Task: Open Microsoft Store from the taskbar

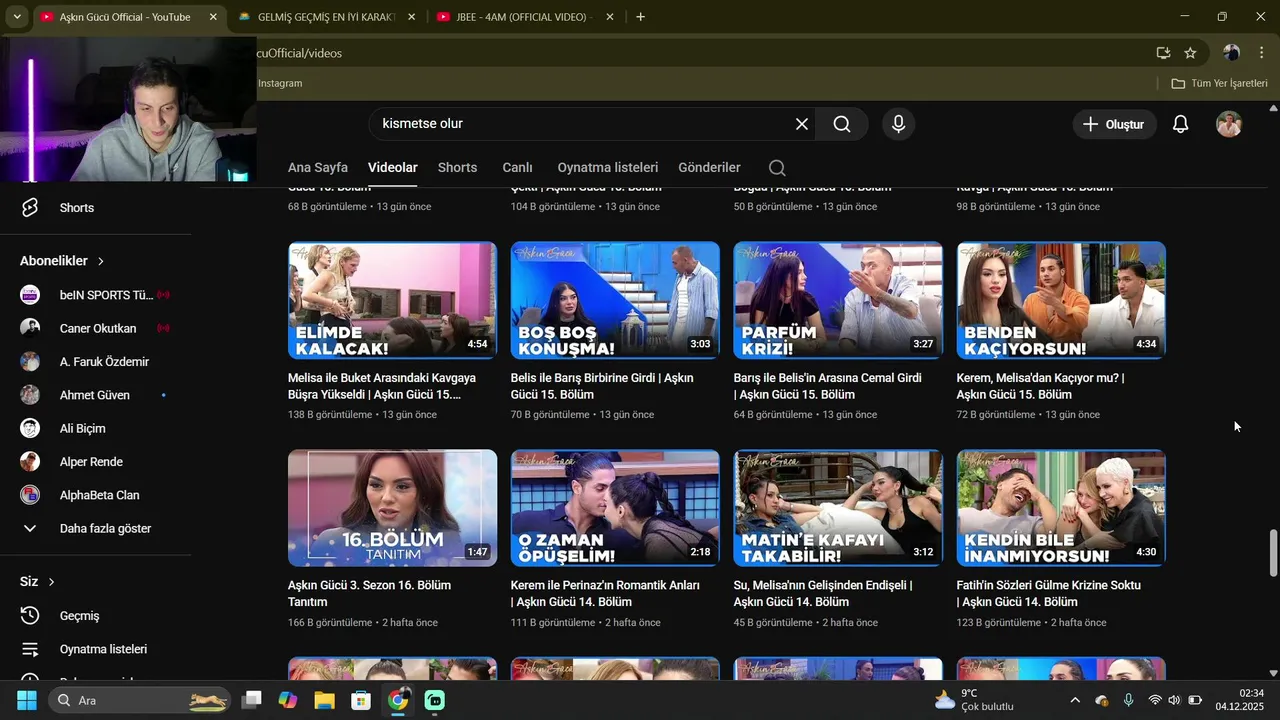Action: tap(361, 700)
